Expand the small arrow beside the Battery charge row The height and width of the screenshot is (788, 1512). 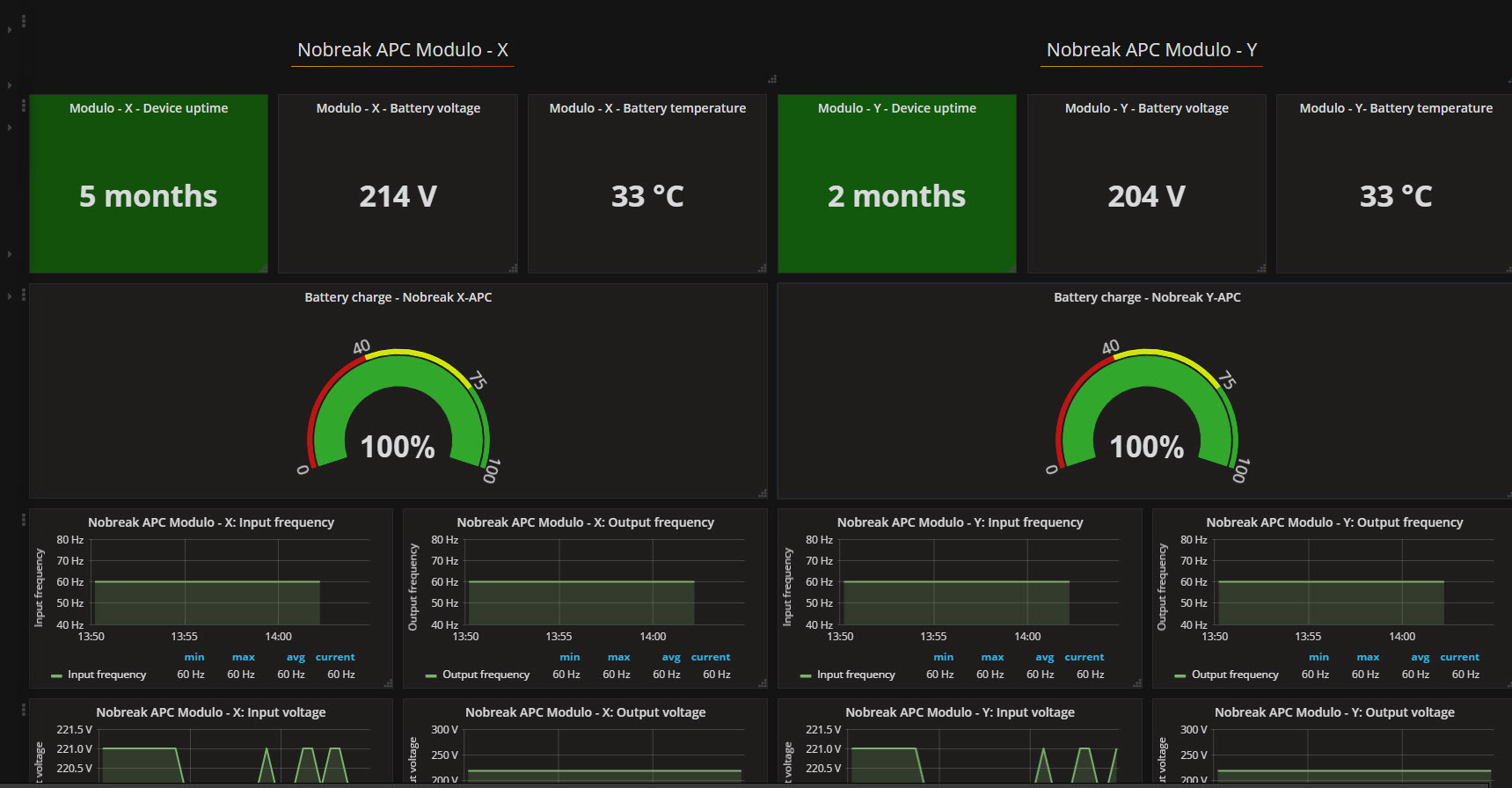click(x=10, y=296)
